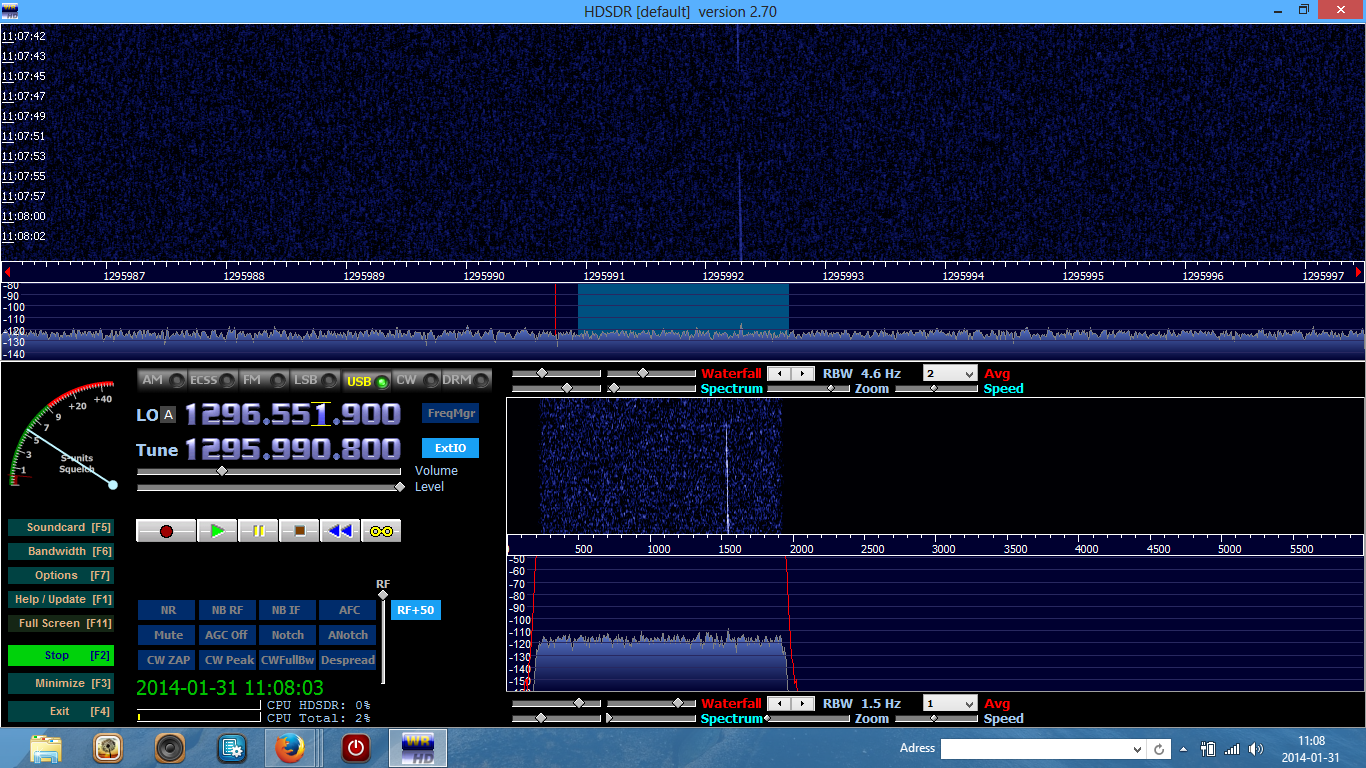The height and width of the screenshot is (768, 1366).
Task: Click the lower Zoom slider
Action: pyautogui.click(x=808, y=718)
